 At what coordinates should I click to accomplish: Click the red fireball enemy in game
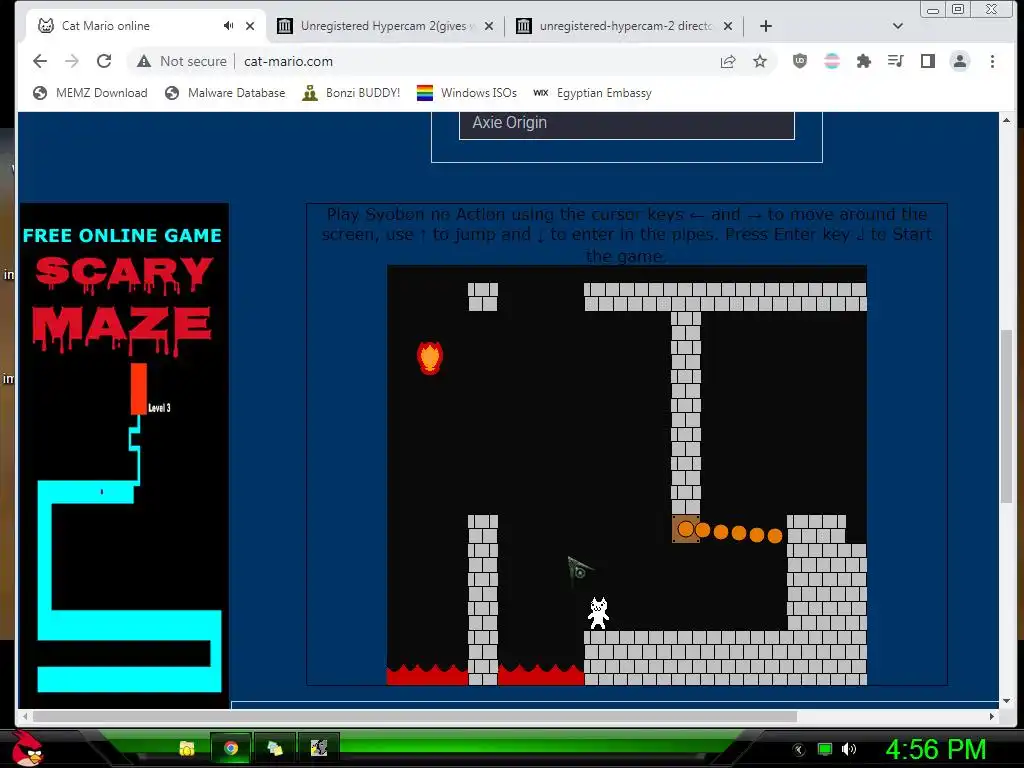pos(430,358)
